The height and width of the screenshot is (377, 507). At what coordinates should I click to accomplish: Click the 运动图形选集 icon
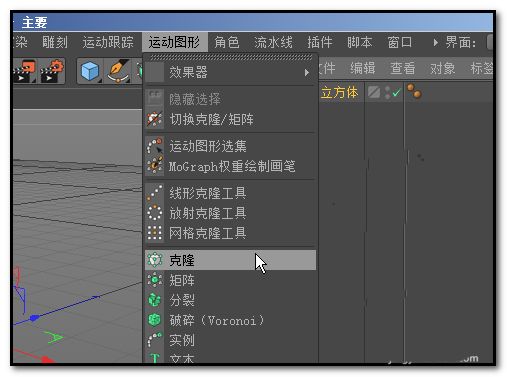(155, 146)
